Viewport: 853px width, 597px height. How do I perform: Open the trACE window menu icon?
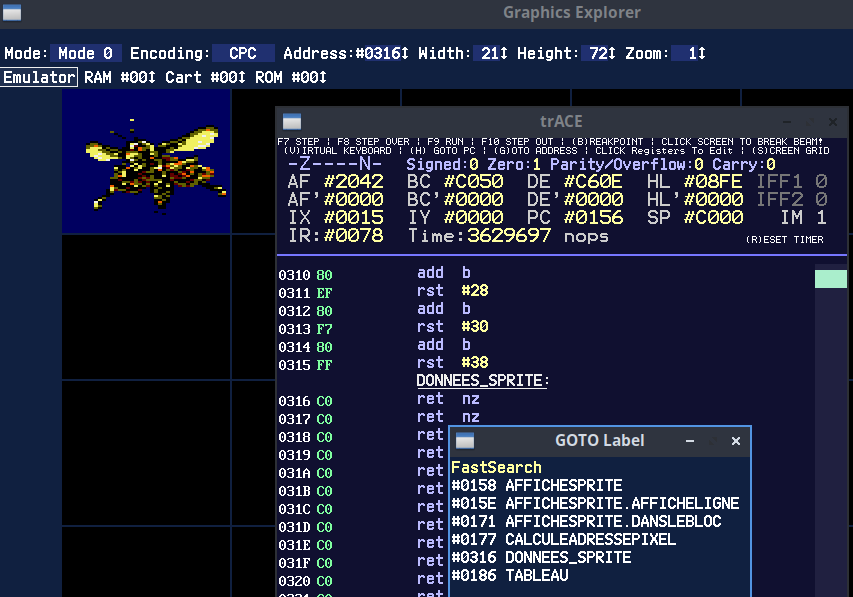point(292,121)
